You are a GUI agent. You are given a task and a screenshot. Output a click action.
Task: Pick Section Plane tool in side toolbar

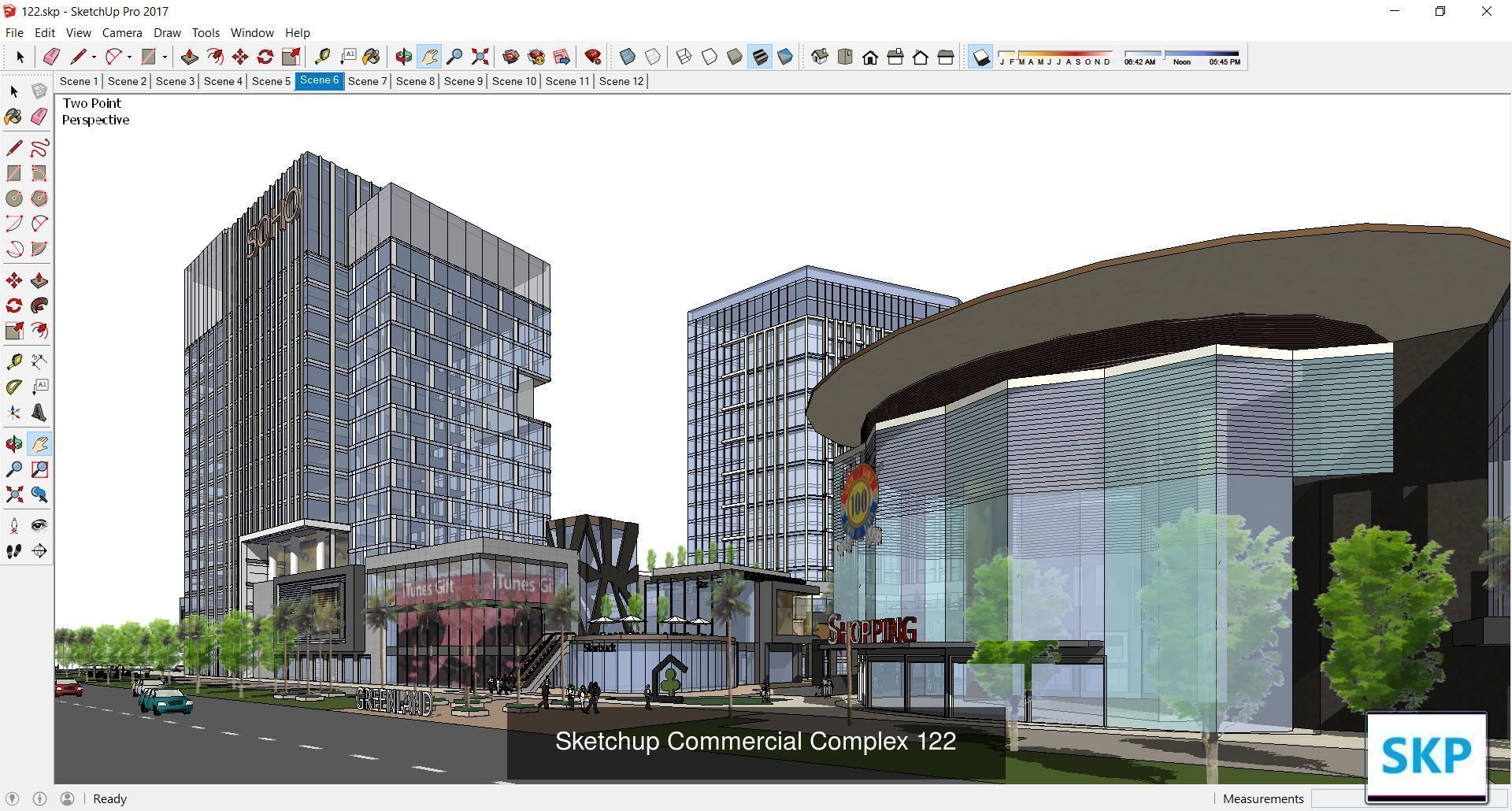[39, 551]
